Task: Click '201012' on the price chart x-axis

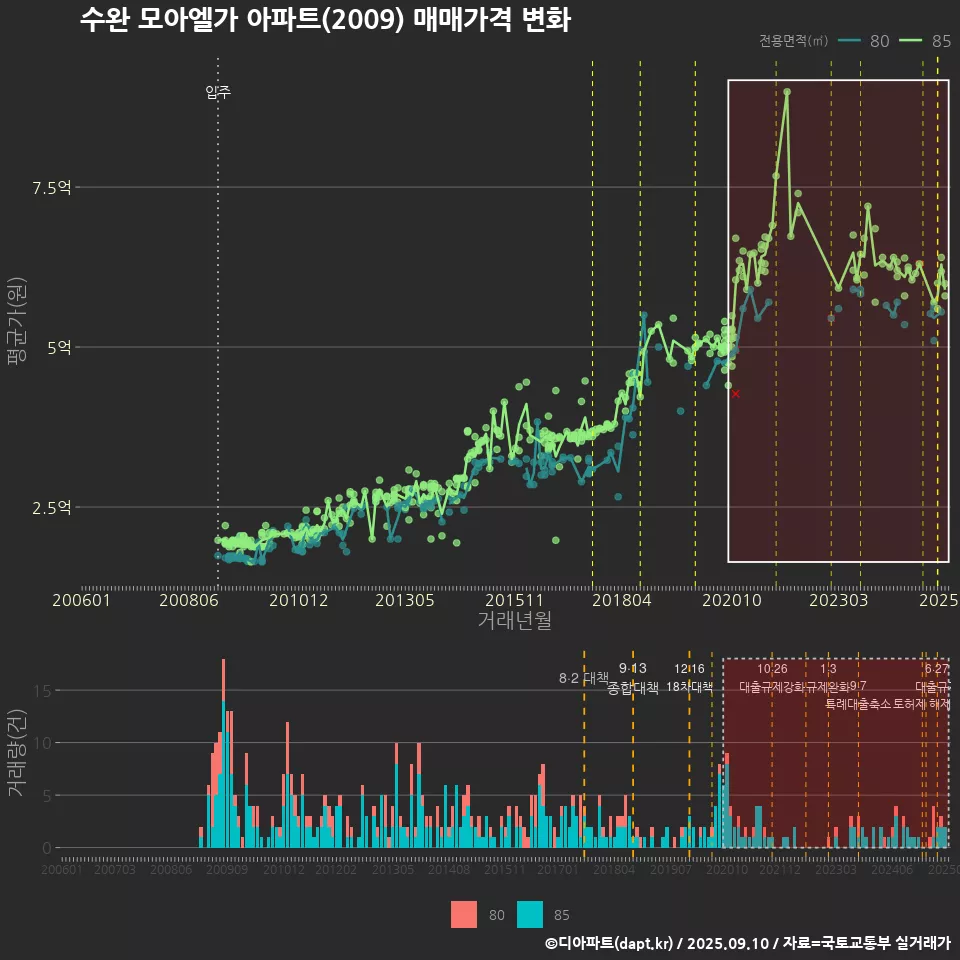Action: tap(298, 600)
